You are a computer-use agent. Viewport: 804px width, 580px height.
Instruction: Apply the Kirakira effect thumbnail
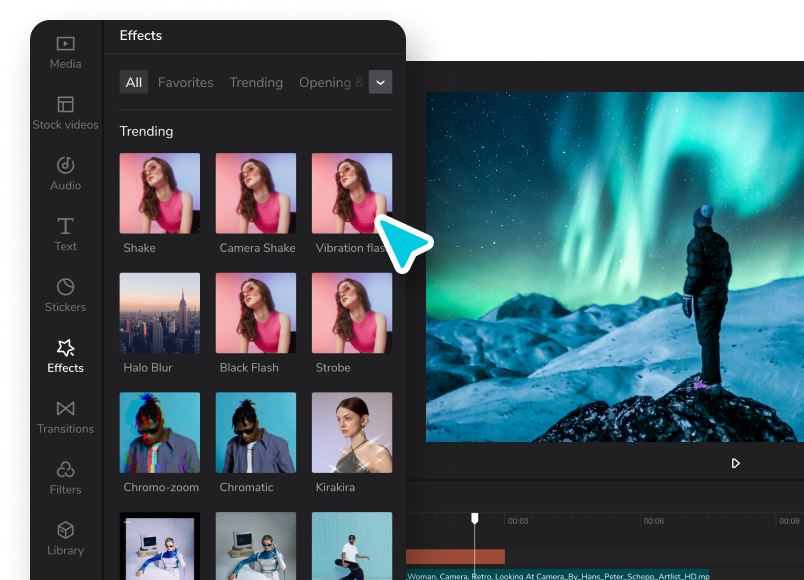(x=352, y=432)
